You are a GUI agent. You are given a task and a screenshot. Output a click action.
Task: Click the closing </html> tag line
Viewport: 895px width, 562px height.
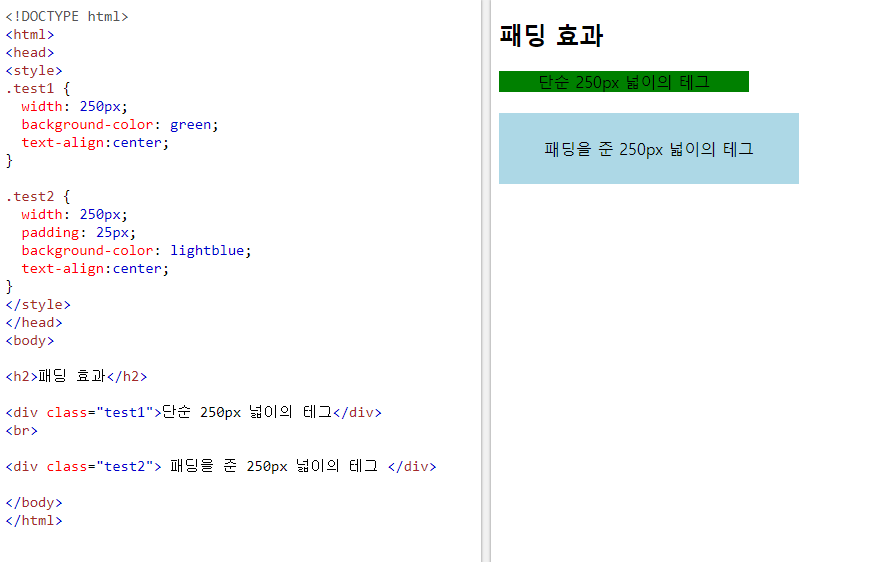(34, 520)
